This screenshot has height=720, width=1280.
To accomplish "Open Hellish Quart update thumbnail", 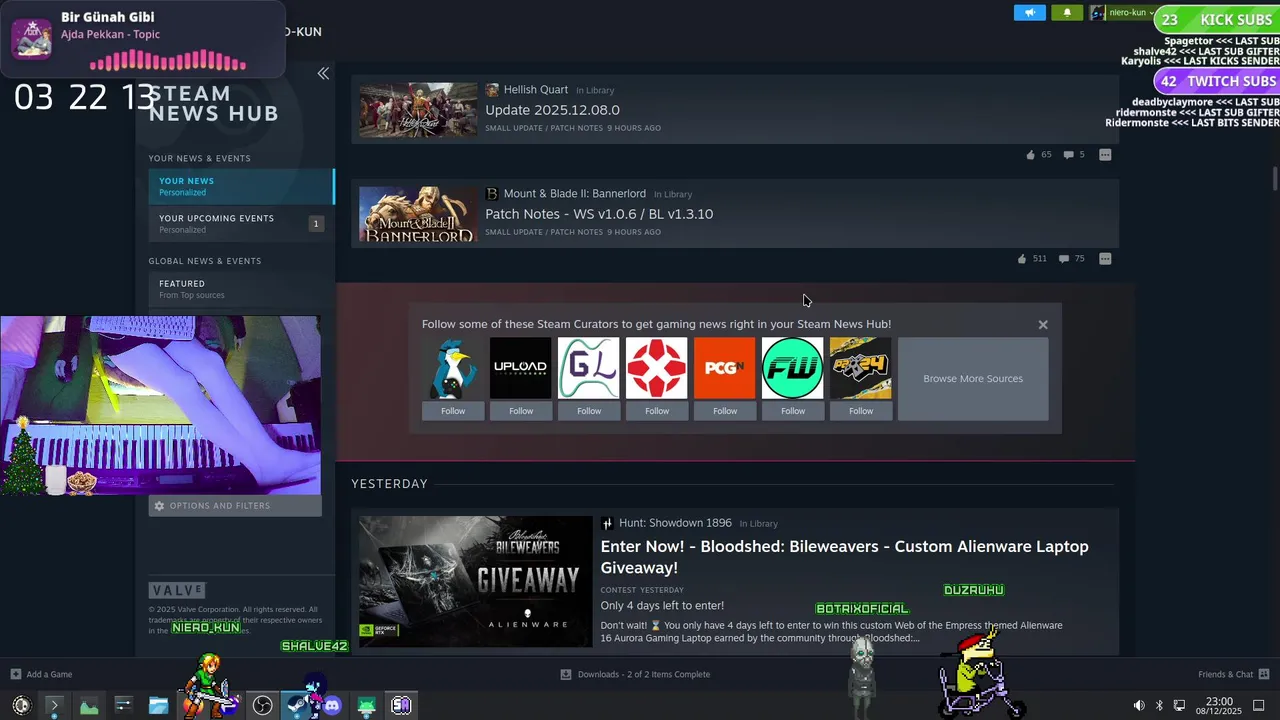I will [418, 110].
